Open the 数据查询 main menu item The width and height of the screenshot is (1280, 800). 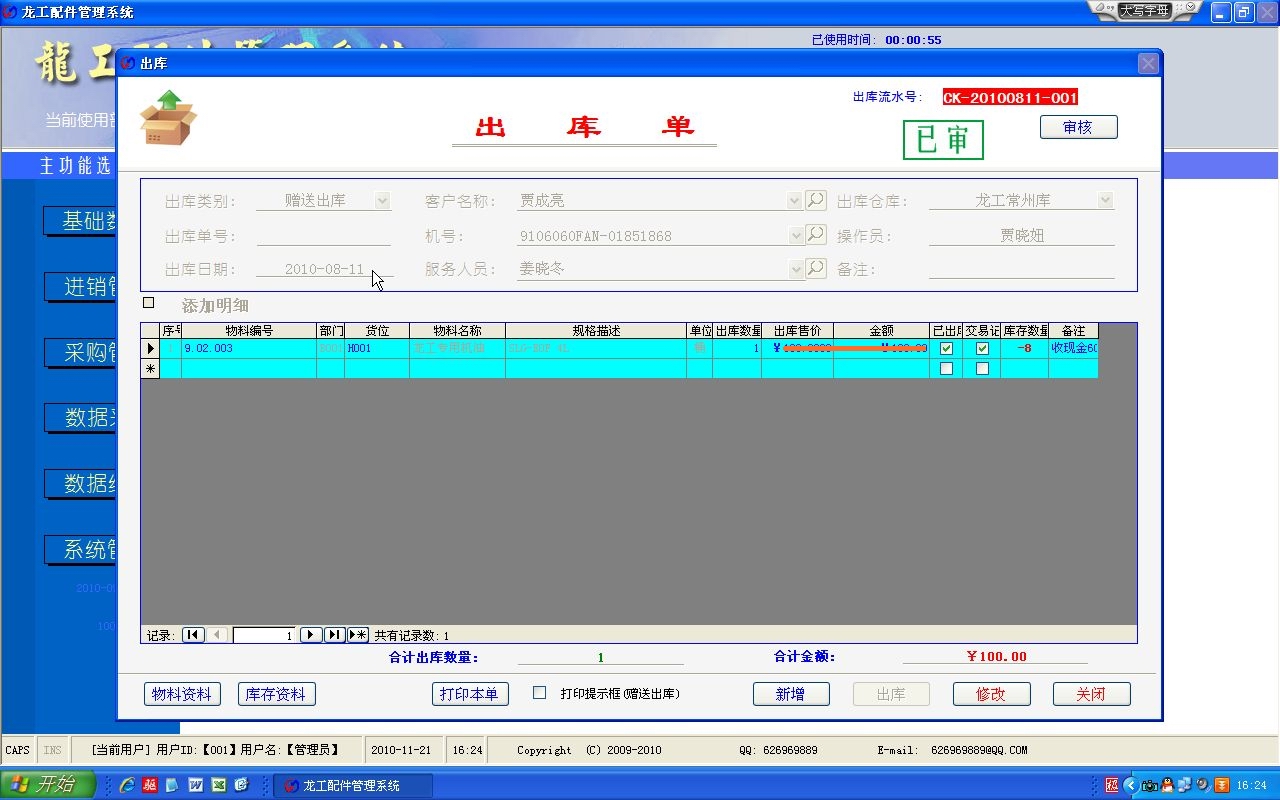click(x=80, y=418)
